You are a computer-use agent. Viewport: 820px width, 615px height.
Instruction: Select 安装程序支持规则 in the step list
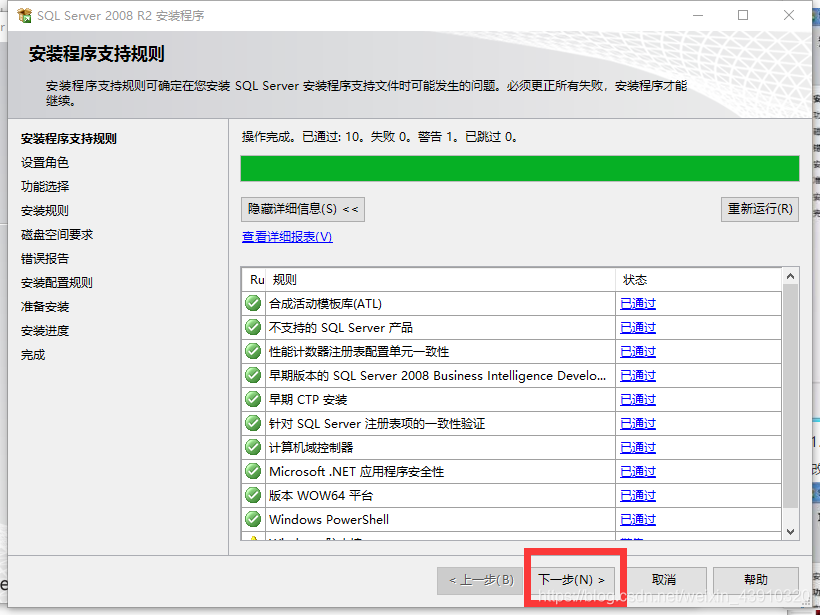pyautogui.click(x=69, y=139)
